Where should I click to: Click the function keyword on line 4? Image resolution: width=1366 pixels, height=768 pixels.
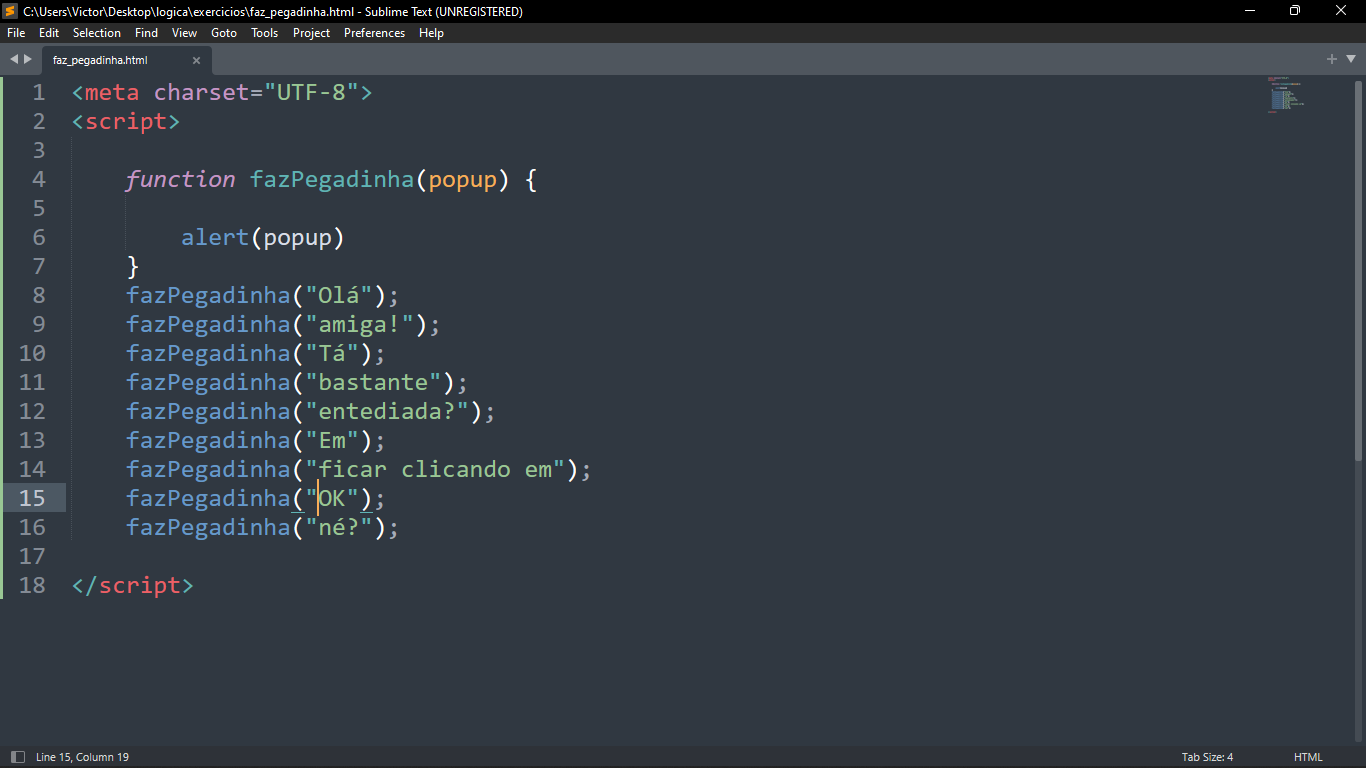[180, 180]
